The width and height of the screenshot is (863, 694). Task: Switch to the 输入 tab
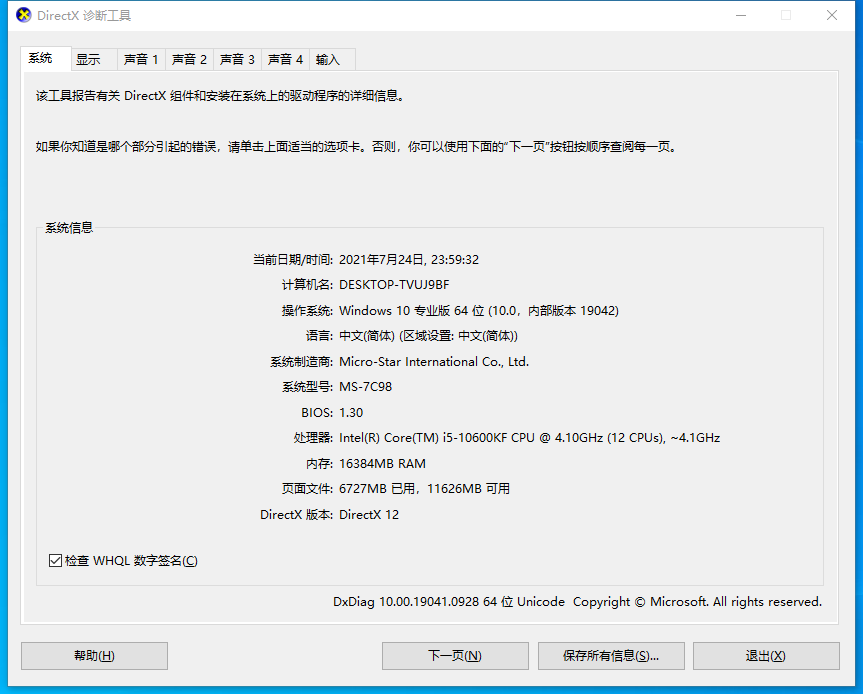[332, 59]
